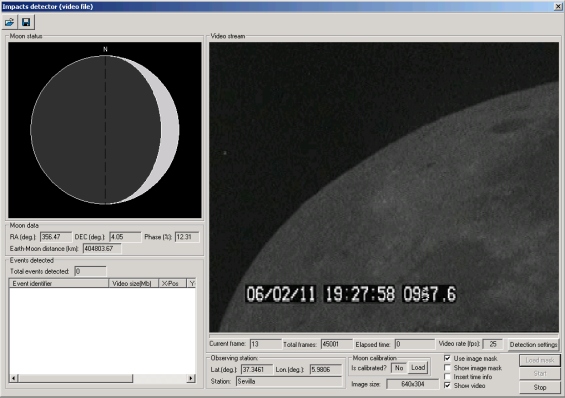Image resolution: width=565 pixels, height=398 pixels.
Task: Click the Elapsed time field
Action: [x=414, y=344]
